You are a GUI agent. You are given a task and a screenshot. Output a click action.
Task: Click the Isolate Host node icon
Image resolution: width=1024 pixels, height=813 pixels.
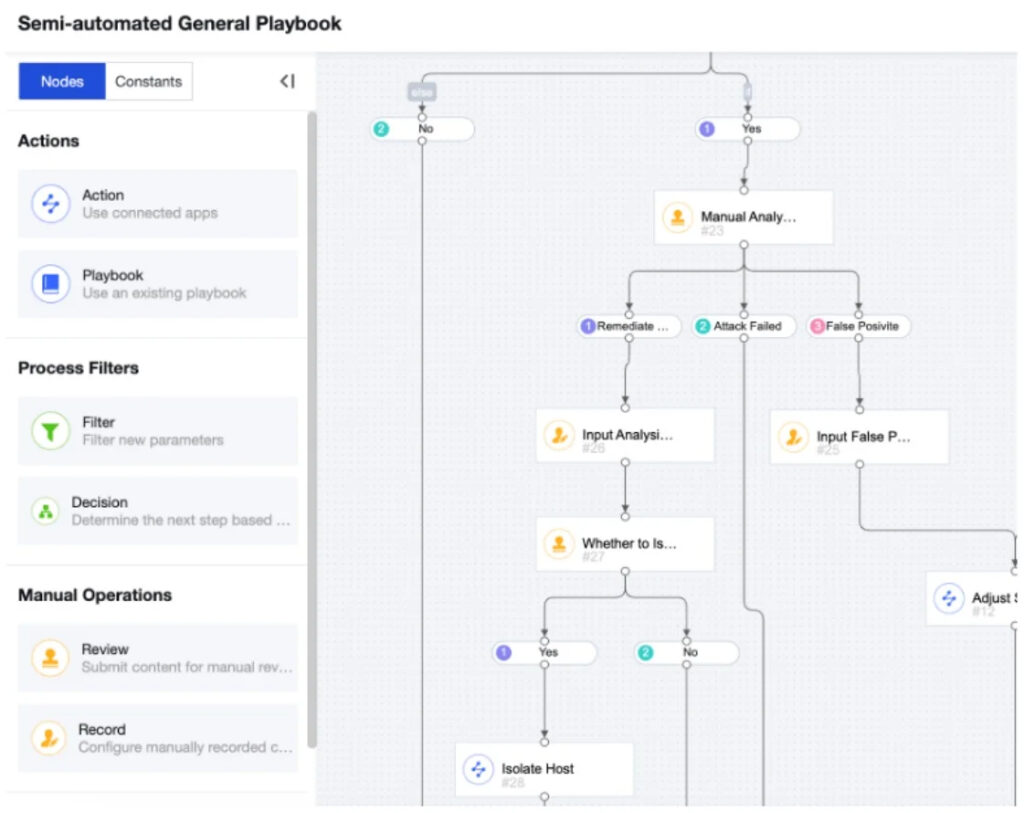pos(478,769)
